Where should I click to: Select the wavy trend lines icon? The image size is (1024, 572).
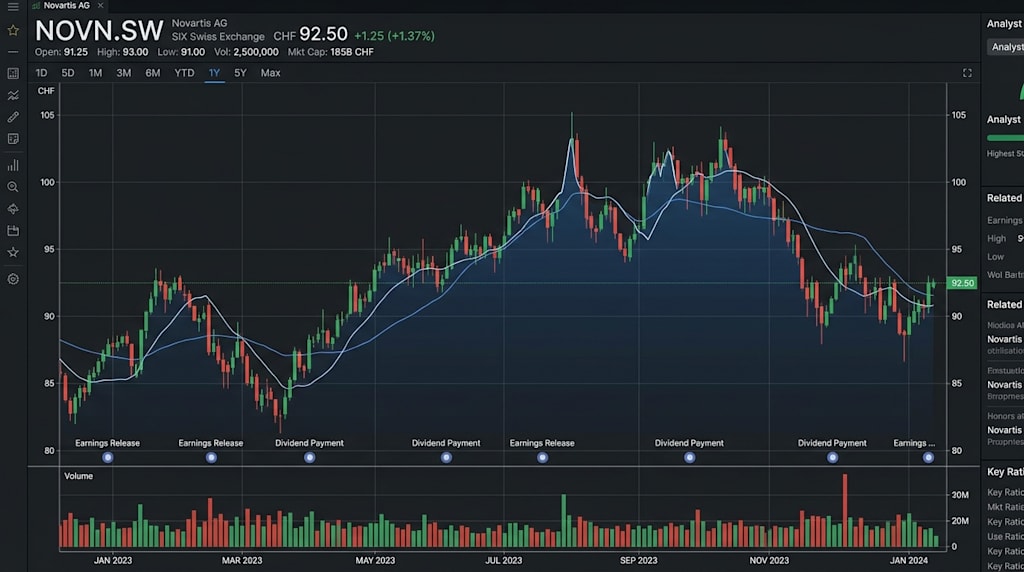[x=13, y=95]
